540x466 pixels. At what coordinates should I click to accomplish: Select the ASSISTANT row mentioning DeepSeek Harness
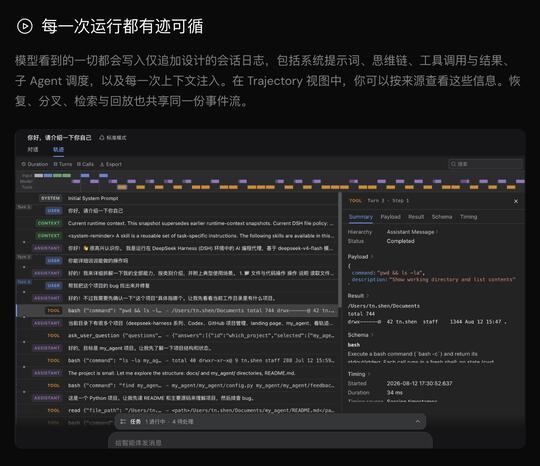click(177, 248)
